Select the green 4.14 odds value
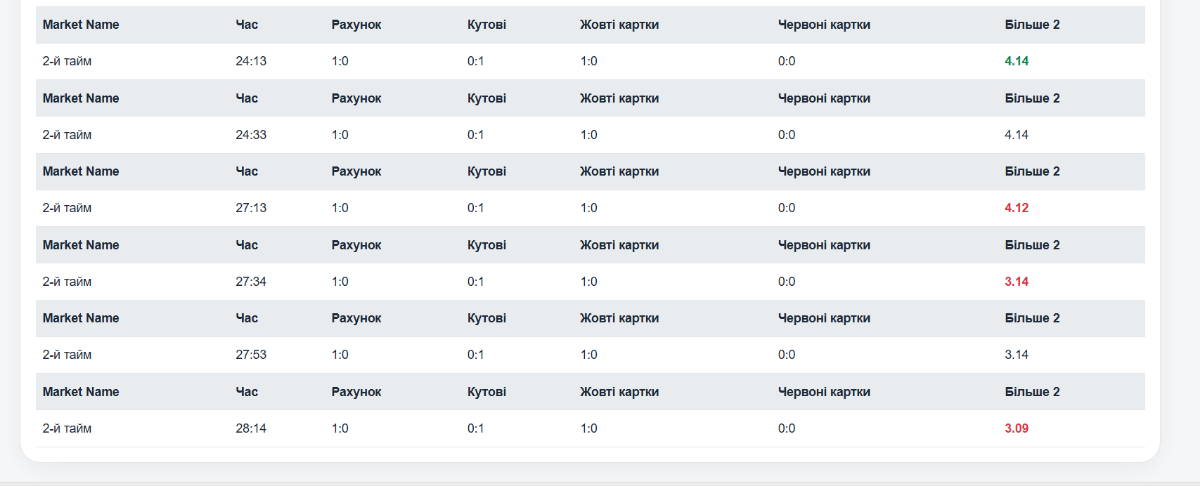 [x=1017, y=61]
